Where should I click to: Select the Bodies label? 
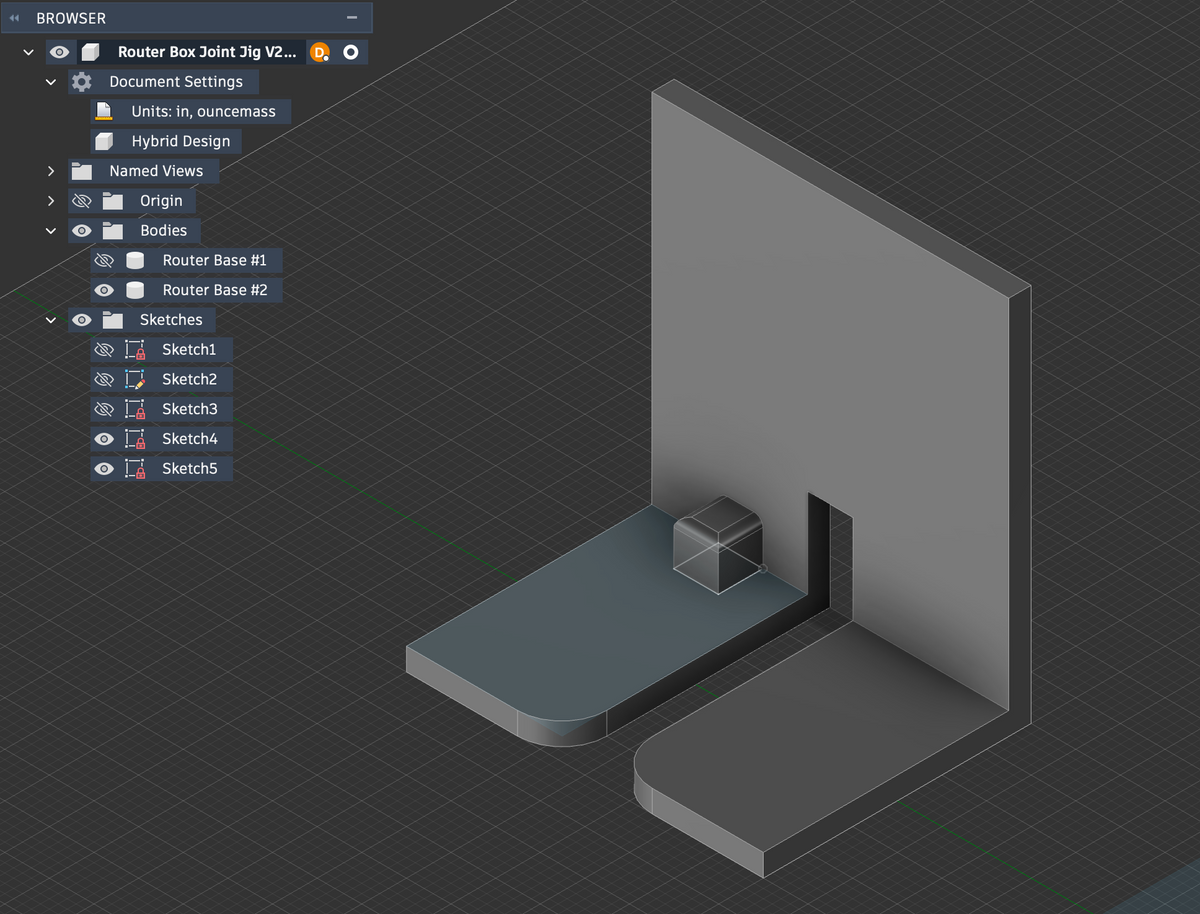(x=163, y=231)
